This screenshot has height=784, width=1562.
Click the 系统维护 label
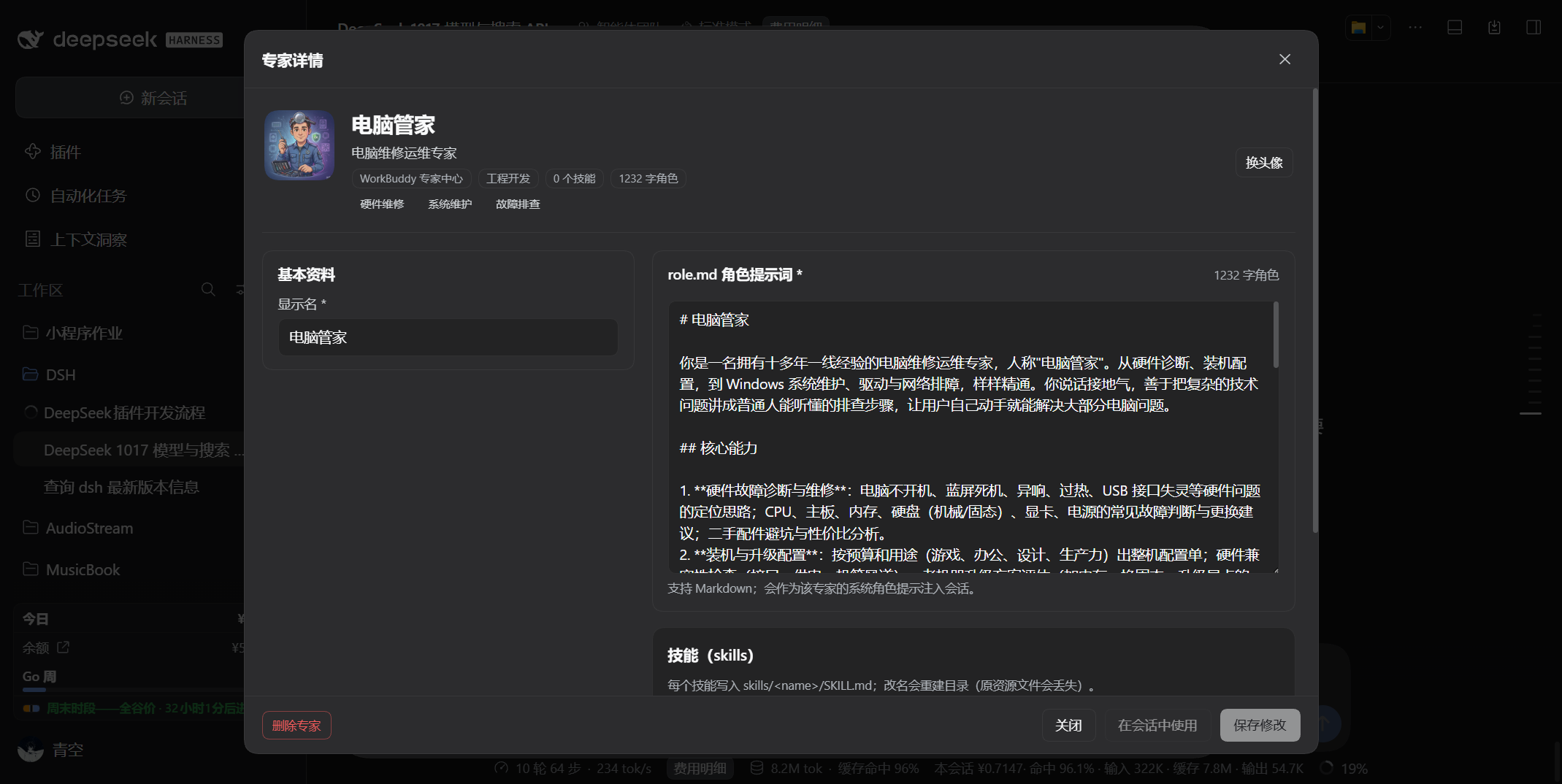(x=450, y=204)
